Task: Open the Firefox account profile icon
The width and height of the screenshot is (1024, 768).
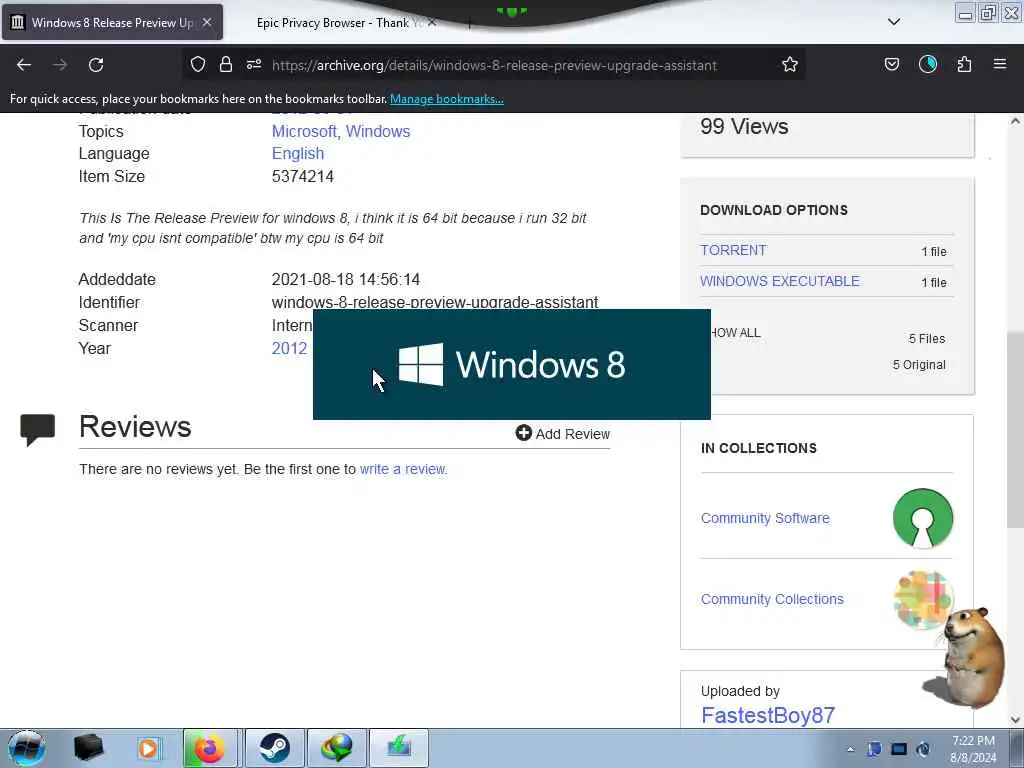Action: 928,64
